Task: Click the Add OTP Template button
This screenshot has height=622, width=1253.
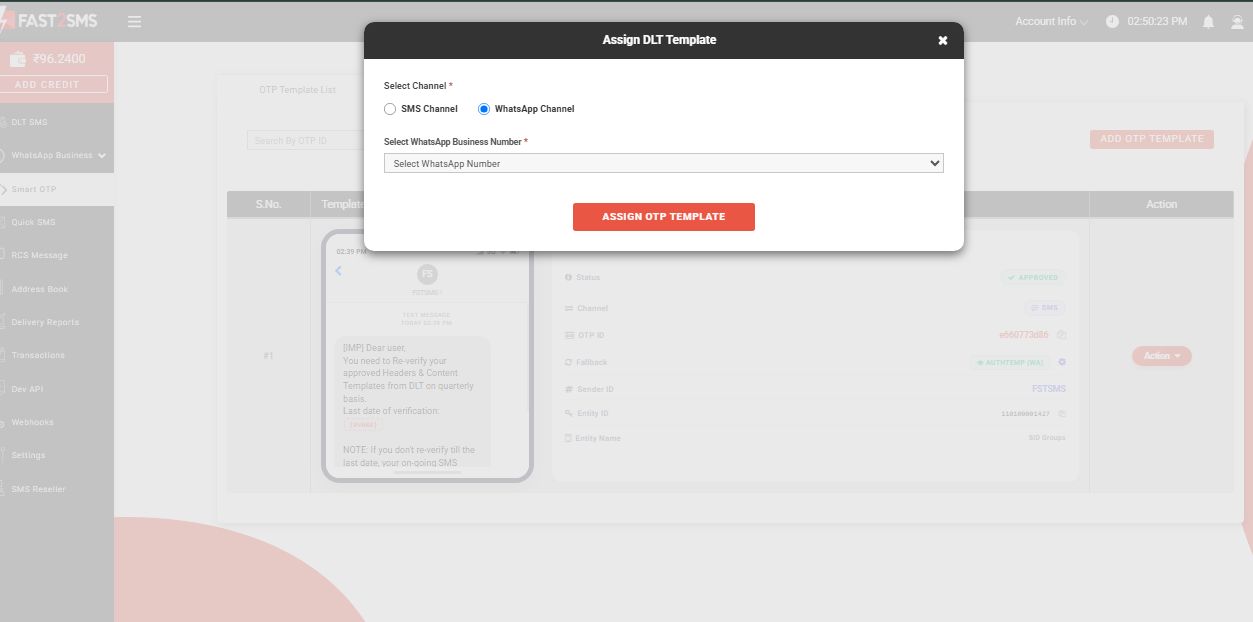Action: click(1151, 139)
